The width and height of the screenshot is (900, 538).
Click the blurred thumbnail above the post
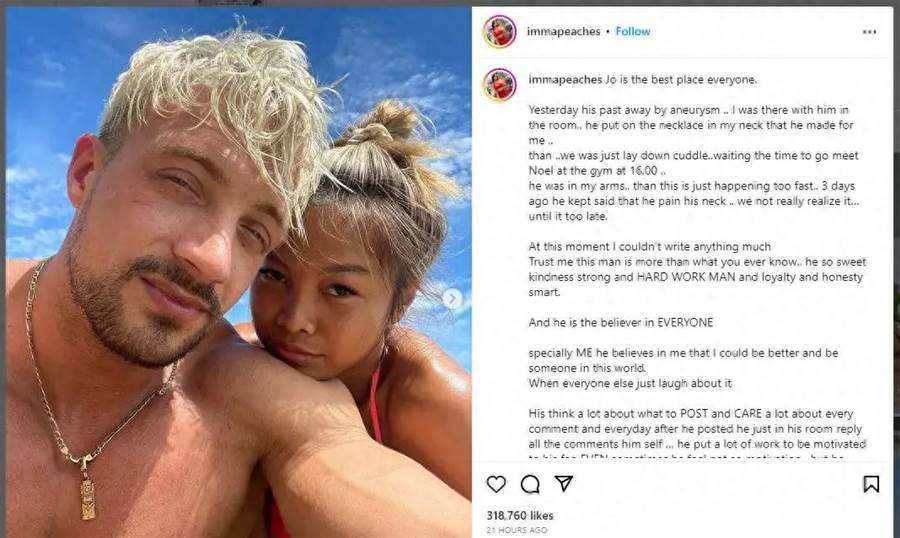(231, 2)
